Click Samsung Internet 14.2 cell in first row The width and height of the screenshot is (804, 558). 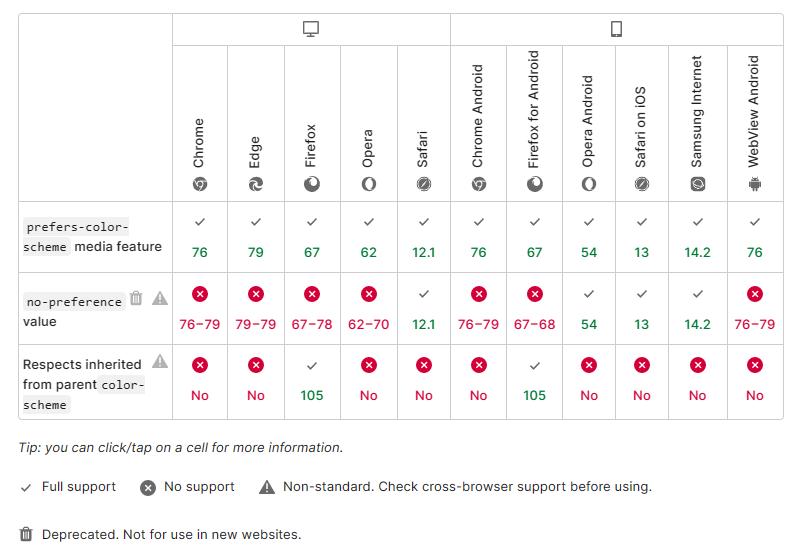(x=698, y=237)
